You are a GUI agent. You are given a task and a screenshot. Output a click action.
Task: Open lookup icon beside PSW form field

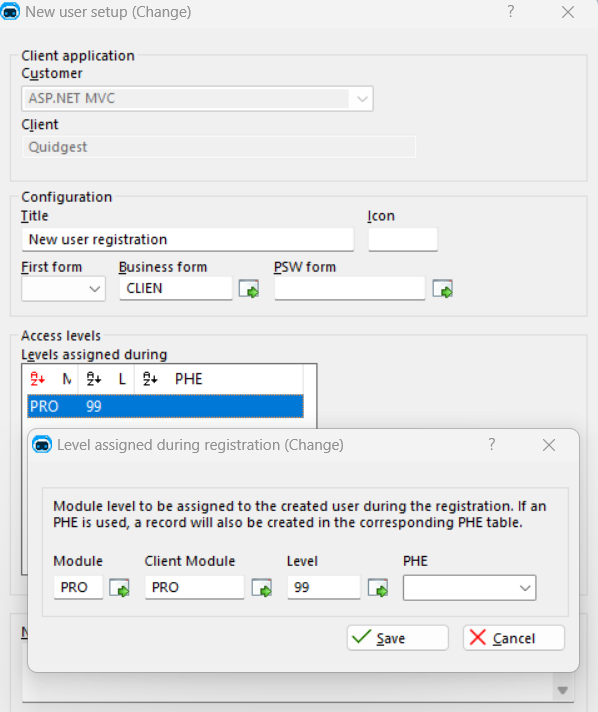click(x=442, y=289)
